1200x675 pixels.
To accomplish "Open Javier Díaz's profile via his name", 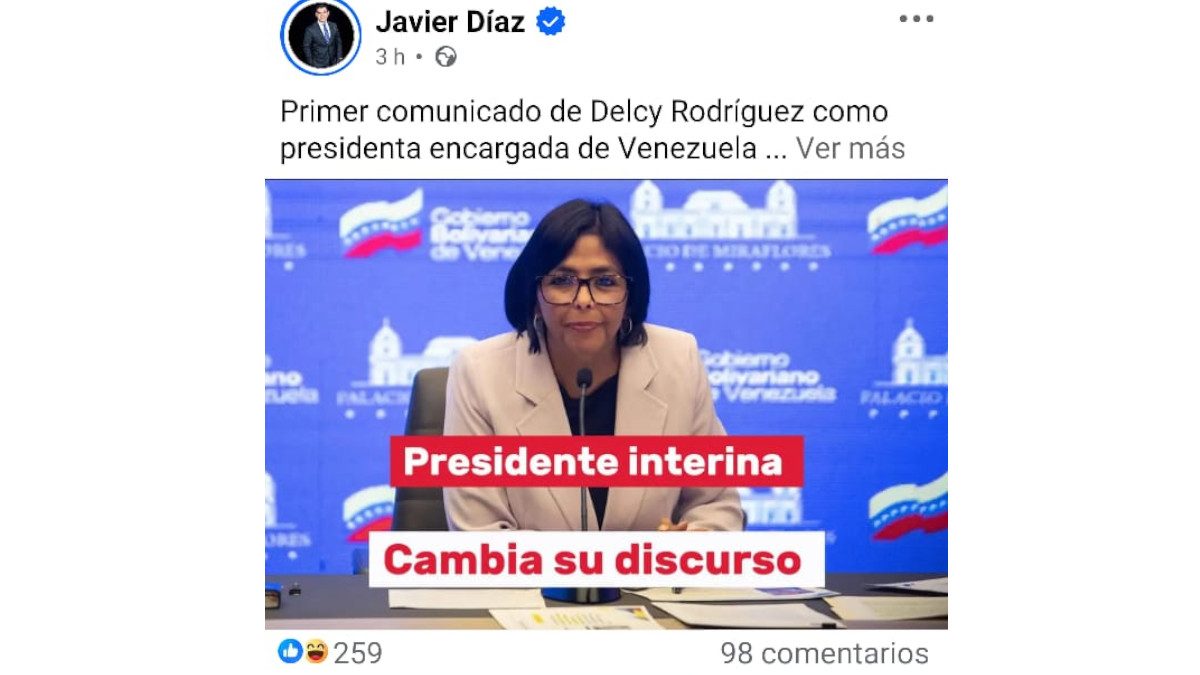I will point(450,21).
